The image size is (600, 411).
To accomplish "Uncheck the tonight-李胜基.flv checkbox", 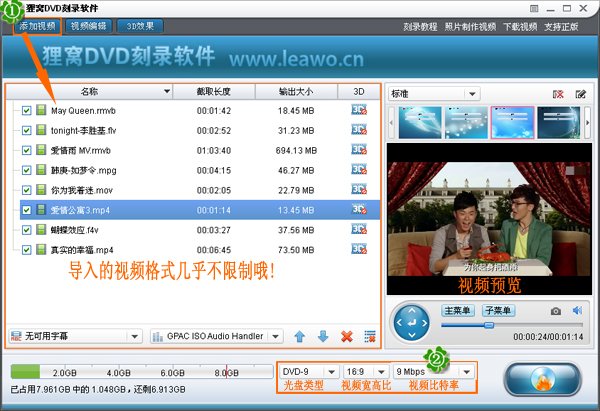I will [x=26, y=130].
